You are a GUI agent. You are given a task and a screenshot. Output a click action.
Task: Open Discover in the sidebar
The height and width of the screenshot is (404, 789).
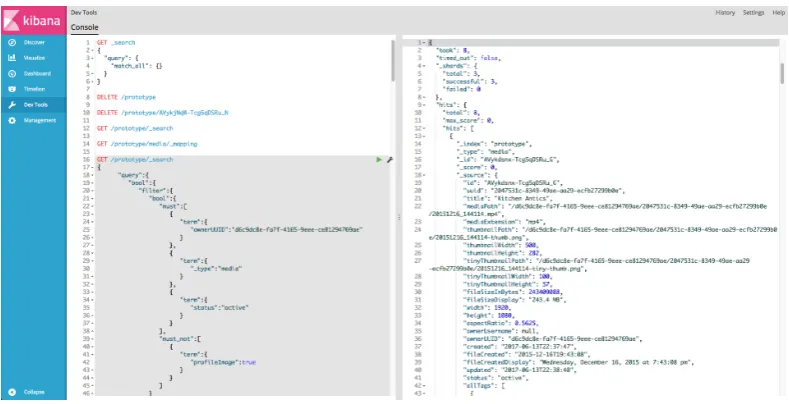[x=34, y=43]
